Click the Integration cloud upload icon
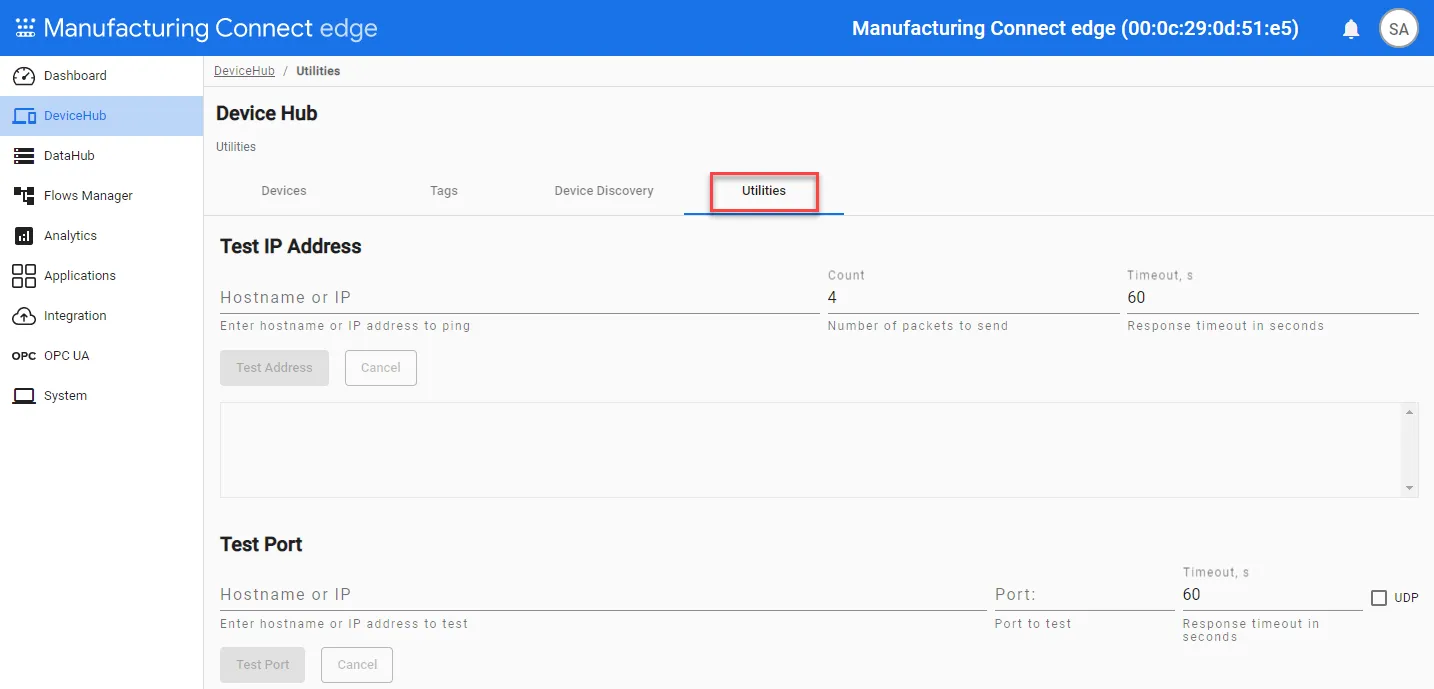Viewport: 1434px width, 689px height. [x=24, y=316]
